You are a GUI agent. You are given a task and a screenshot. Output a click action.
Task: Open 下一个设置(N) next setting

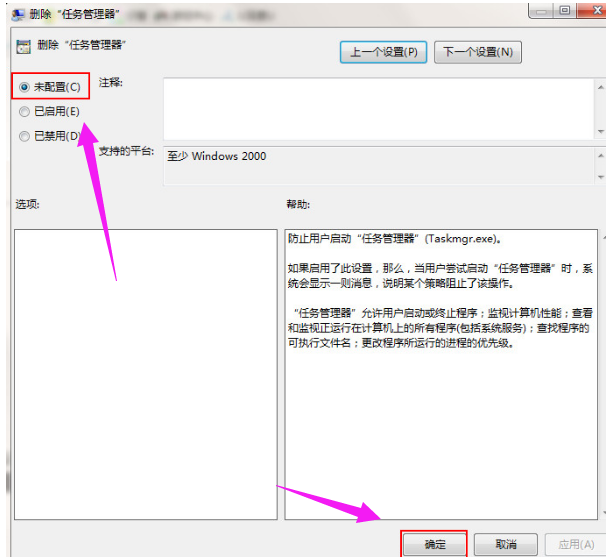(x=477, y=51)
